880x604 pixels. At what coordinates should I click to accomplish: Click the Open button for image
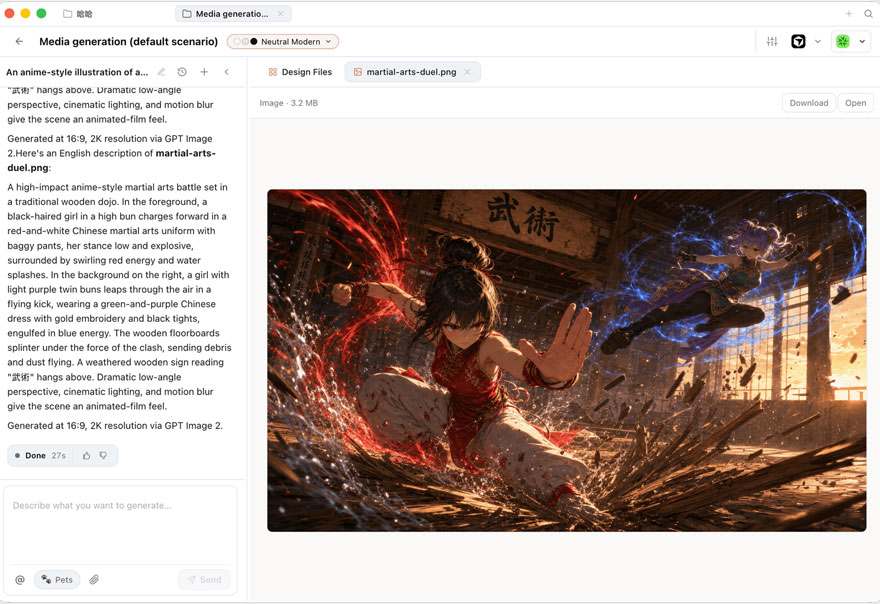point(855,103)
